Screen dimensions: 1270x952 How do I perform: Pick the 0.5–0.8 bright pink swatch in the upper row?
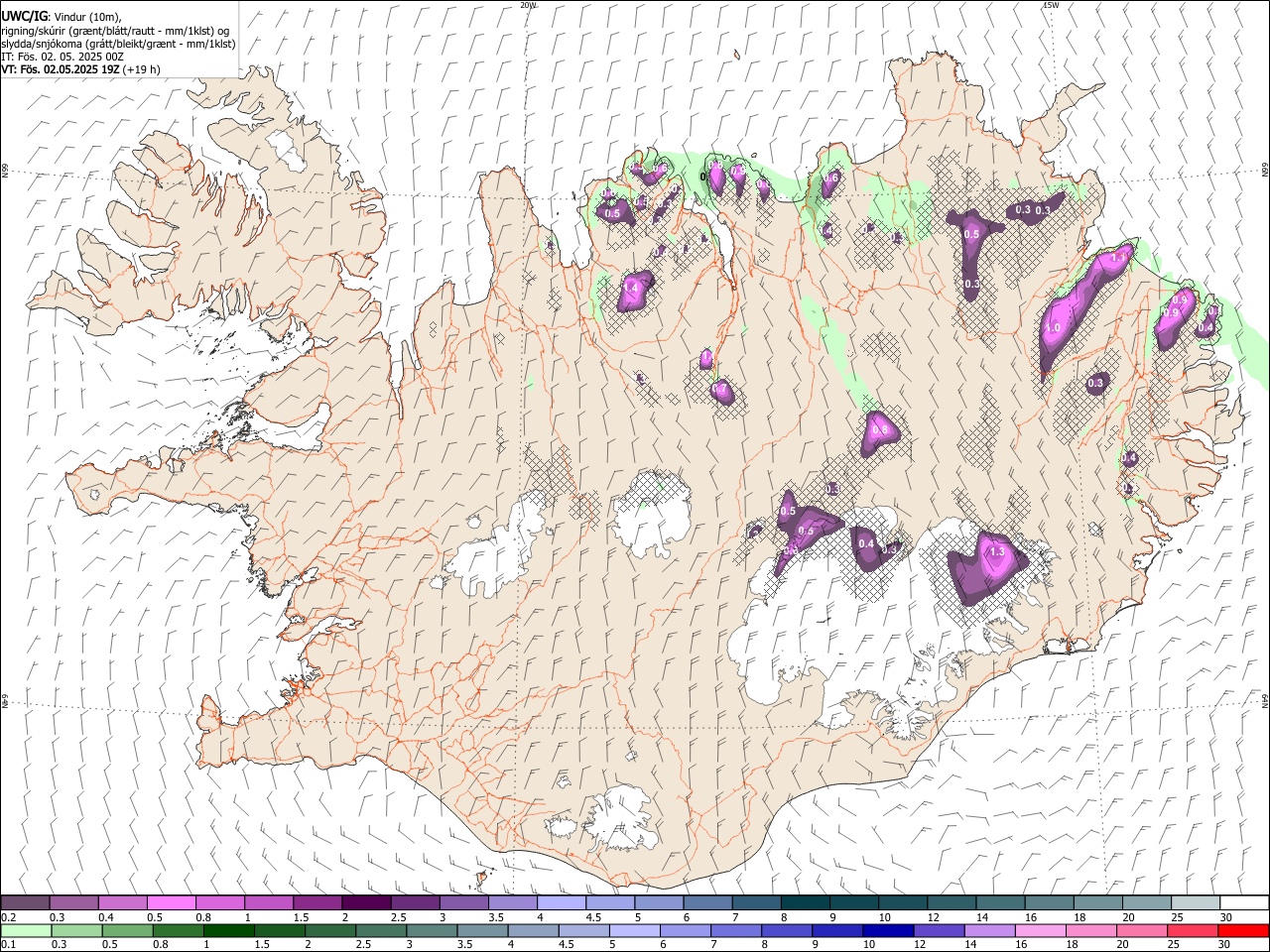[171, 903]
